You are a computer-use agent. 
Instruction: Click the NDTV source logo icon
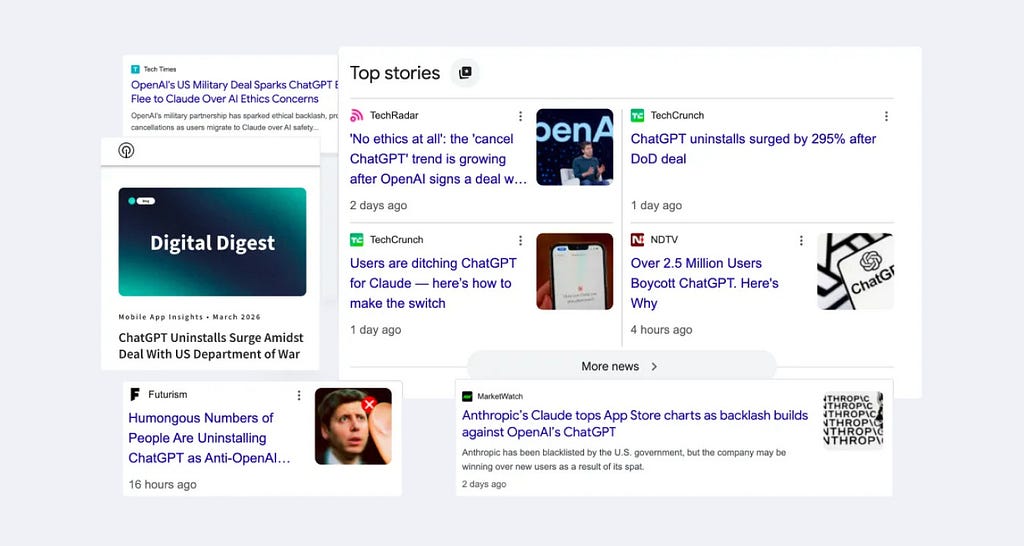click(638, 240)
